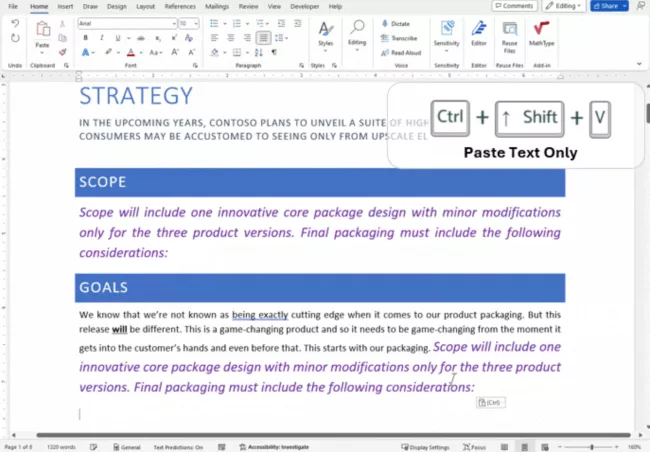Activate the Format Painter brush
The height and width of the screenshot is (452, 650).
coord(63,52)
